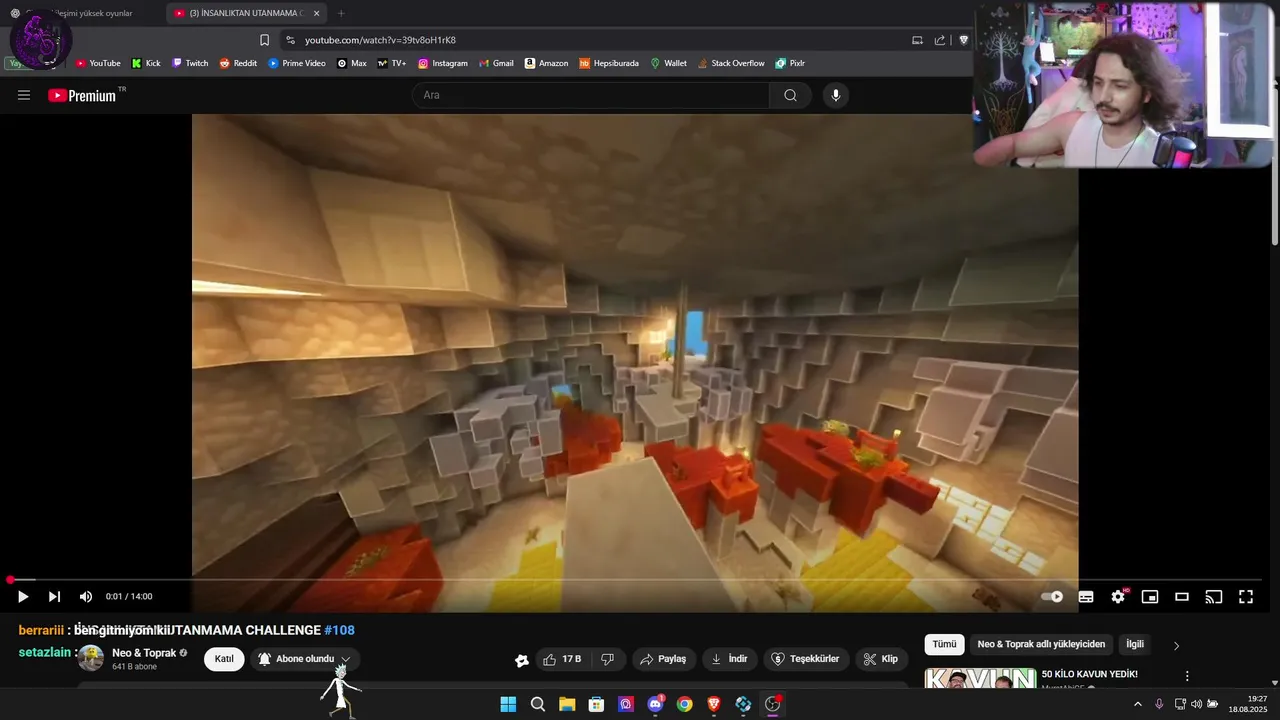Open a new browser tab

click(341, 13)
